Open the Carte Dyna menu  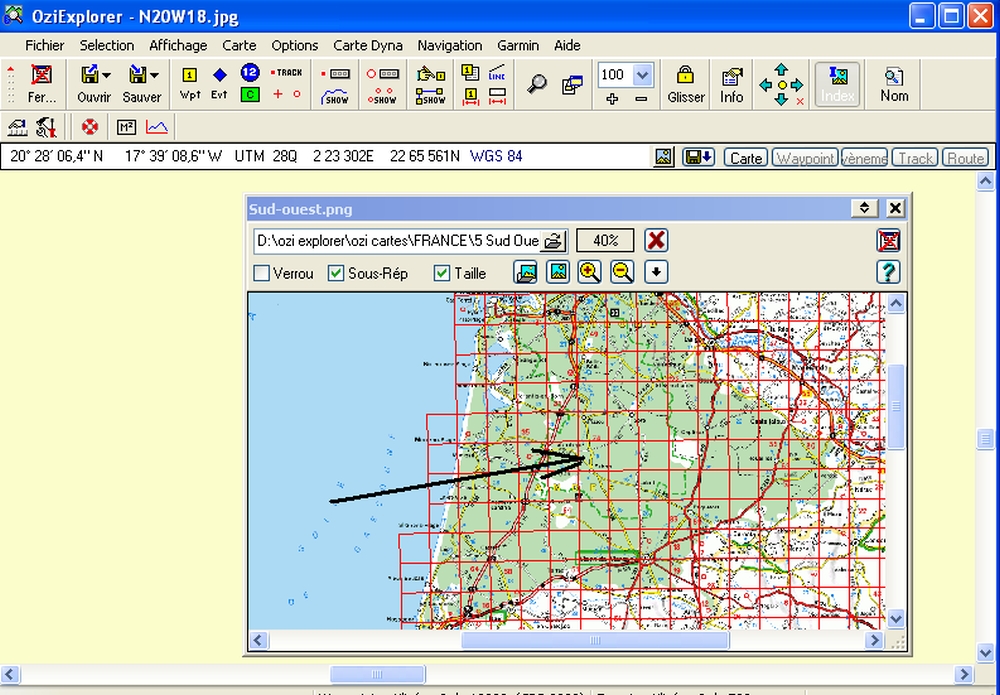click(367, 45)
